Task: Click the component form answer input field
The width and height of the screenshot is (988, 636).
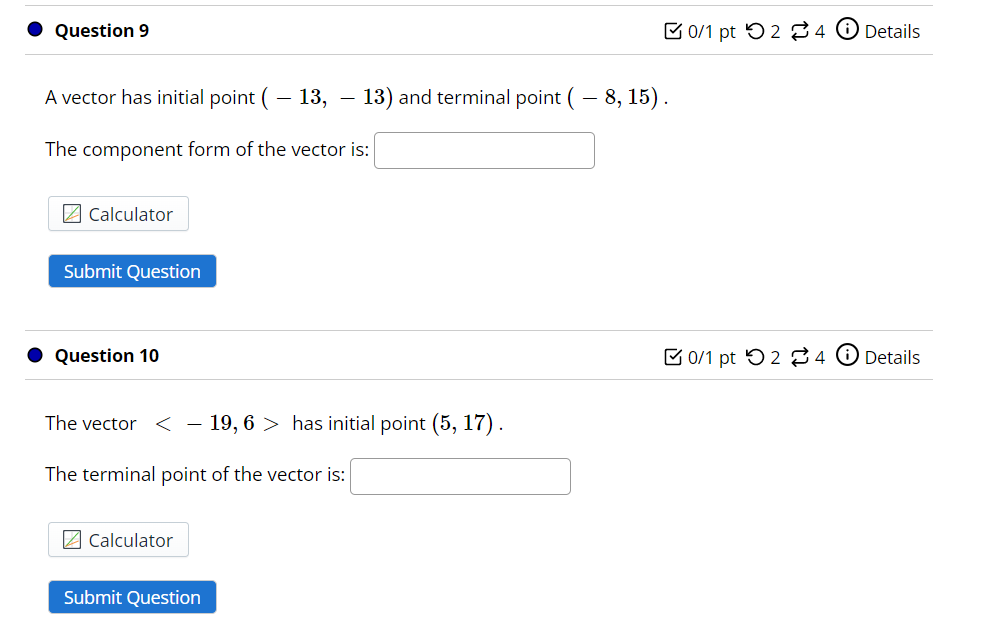Action: (x=484, y=149)
